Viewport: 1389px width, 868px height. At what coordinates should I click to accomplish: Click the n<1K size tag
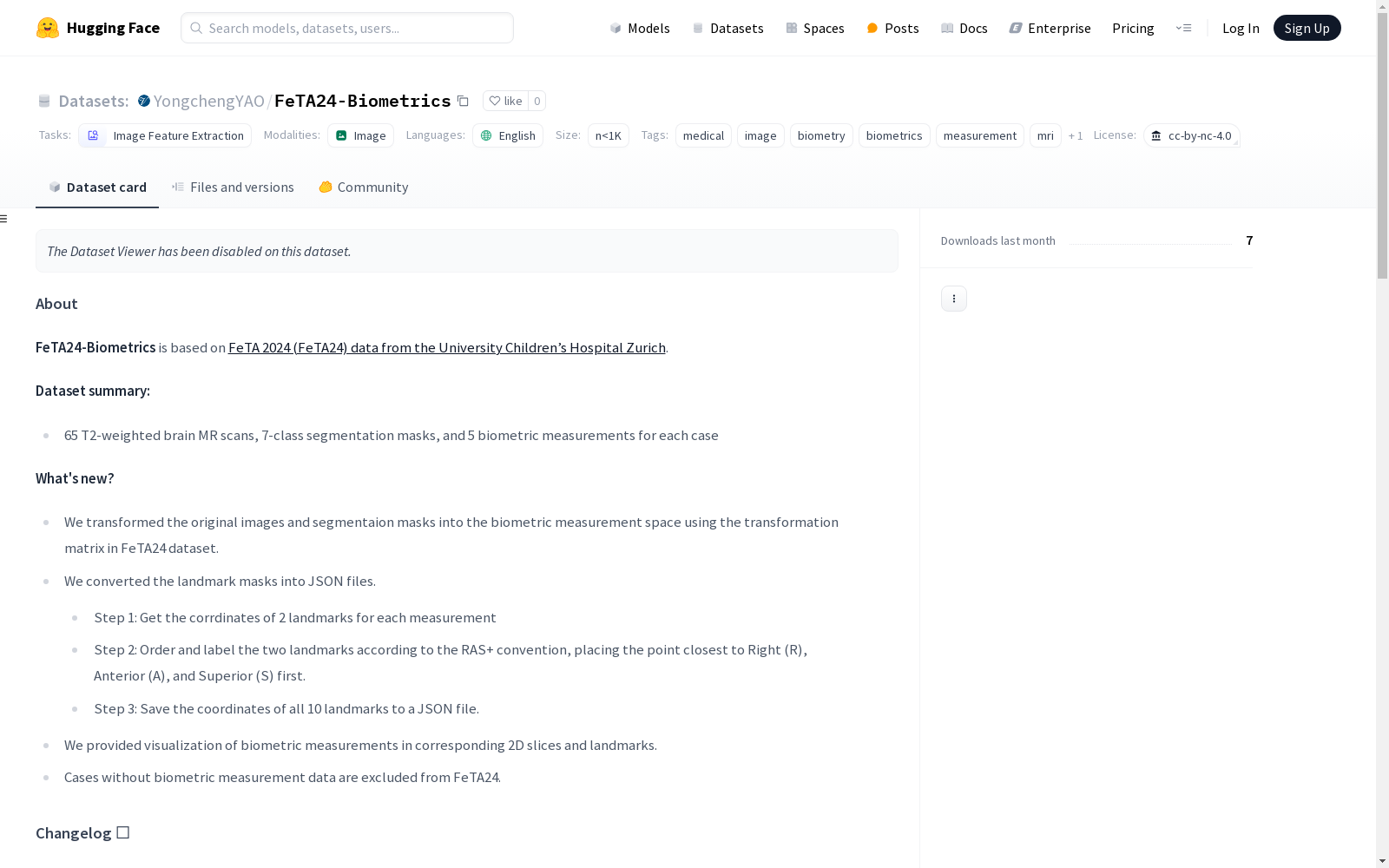pyautogui.click(x=609, y=135)
